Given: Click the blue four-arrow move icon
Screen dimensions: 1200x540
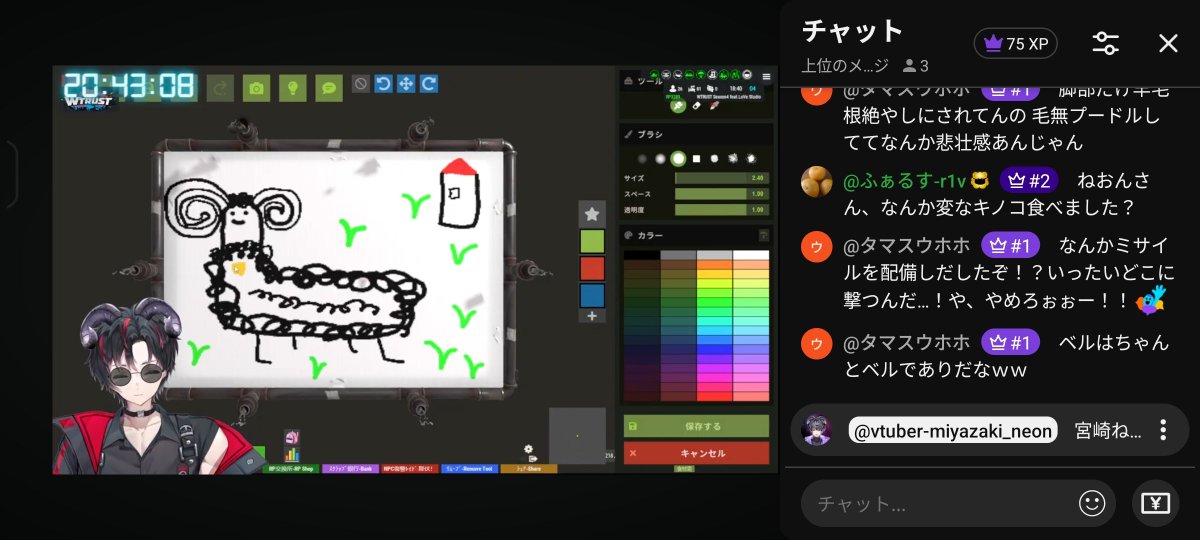Looking at the screenshot, I should (406, 84).
